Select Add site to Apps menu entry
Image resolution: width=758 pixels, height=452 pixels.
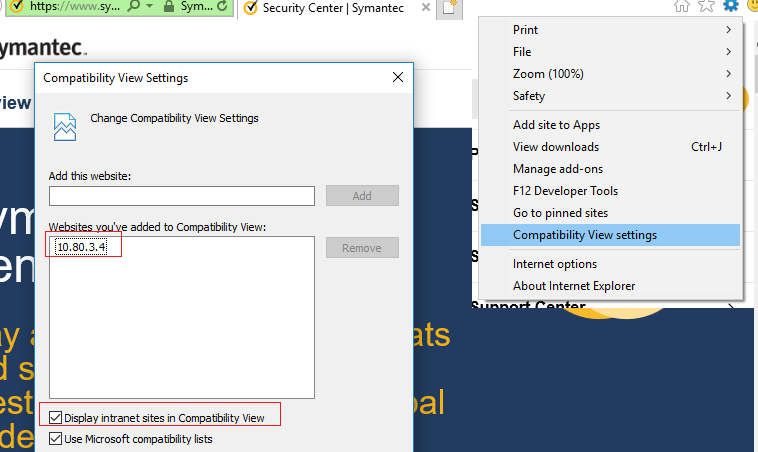[x=610, y=125]
